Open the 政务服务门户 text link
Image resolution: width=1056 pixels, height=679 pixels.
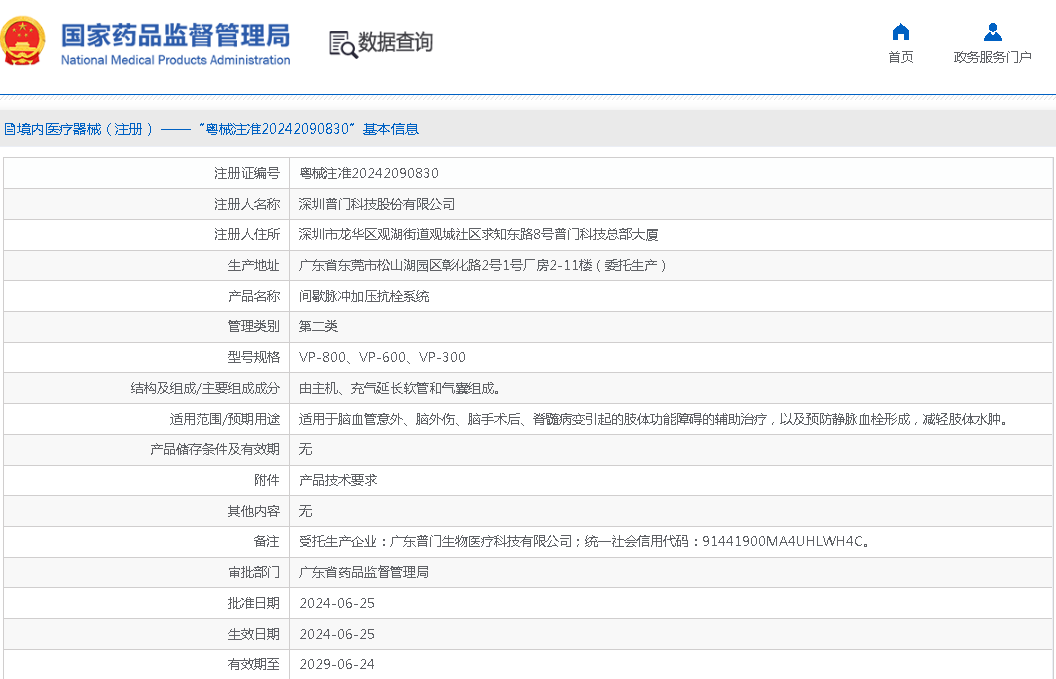click(992, 57)
